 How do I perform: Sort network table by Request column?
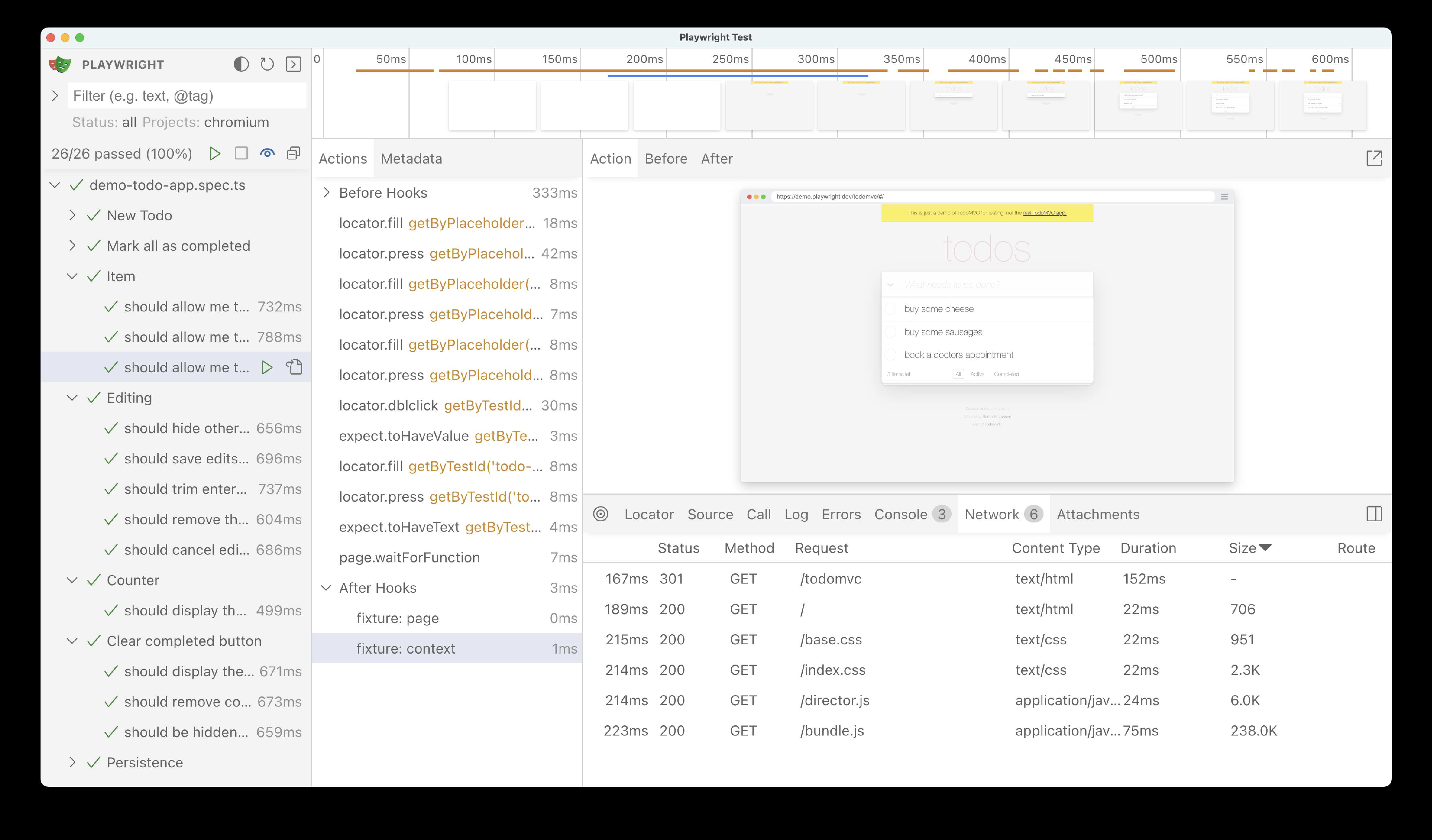click(x=821, y=548)
